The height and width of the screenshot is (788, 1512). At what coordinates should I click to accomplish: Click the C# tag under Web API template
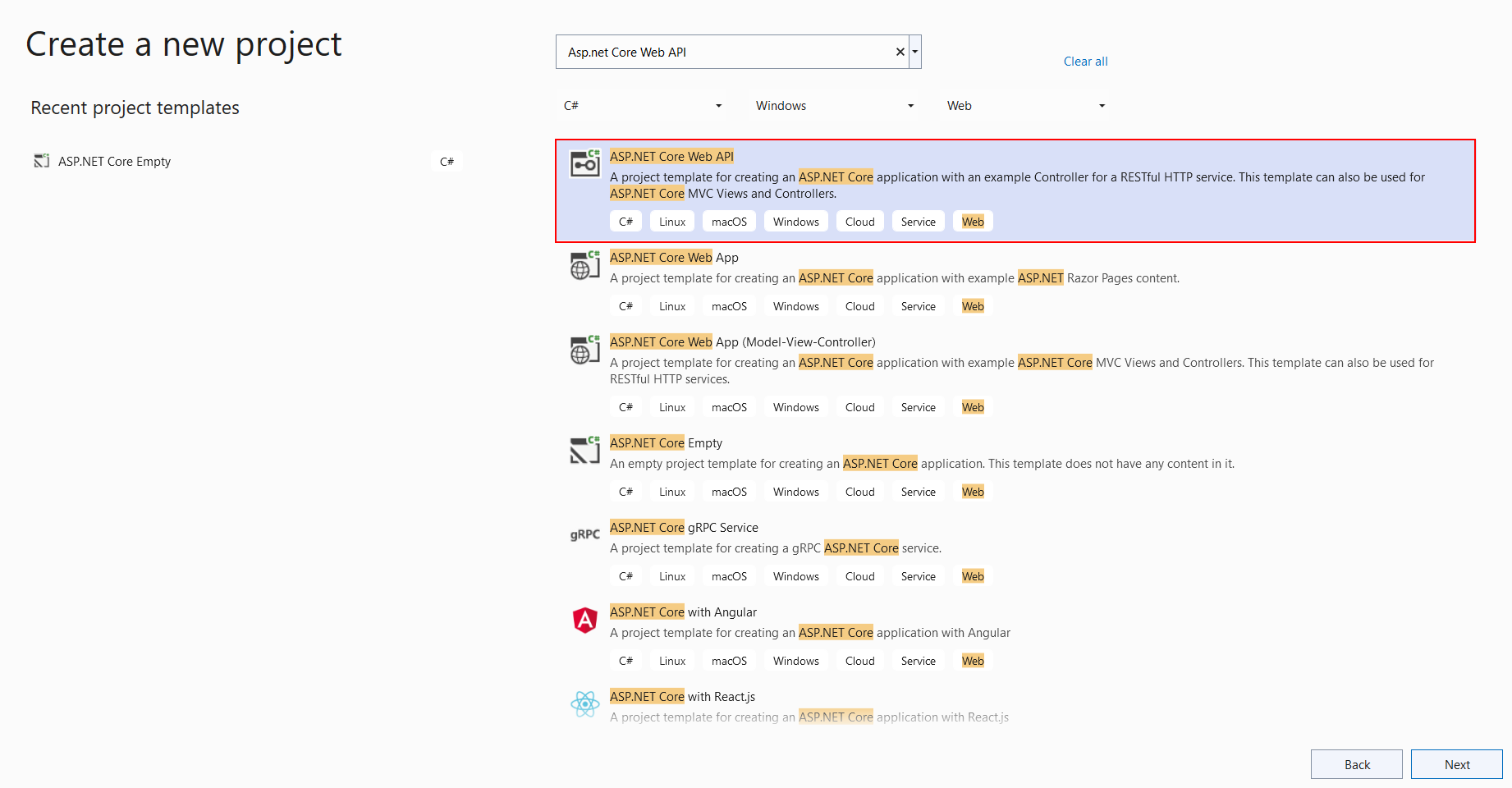[x=625, y=222]
